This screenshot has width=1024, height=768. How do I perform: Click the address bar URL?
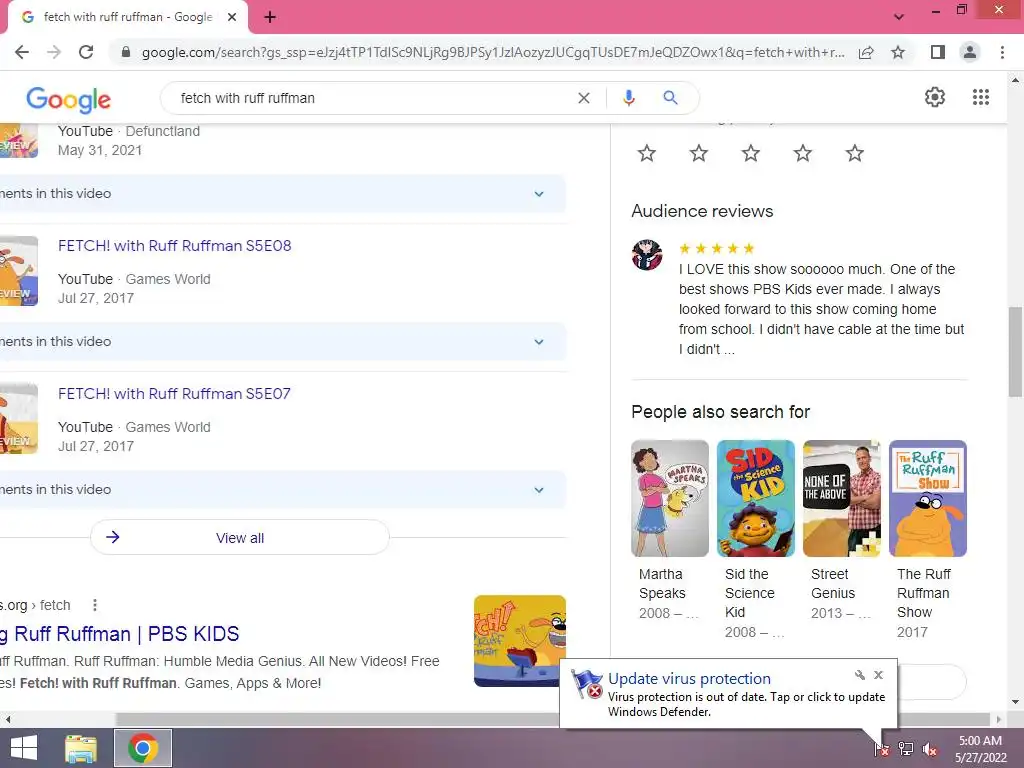point(493,52)
